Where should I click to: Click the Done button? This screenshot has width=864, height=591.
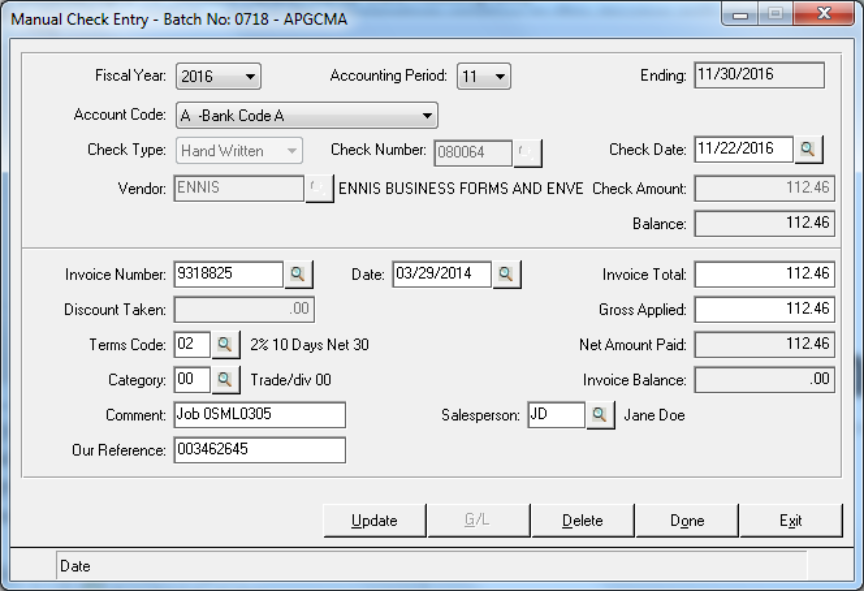pyautogui.click(x=687, y=520)
